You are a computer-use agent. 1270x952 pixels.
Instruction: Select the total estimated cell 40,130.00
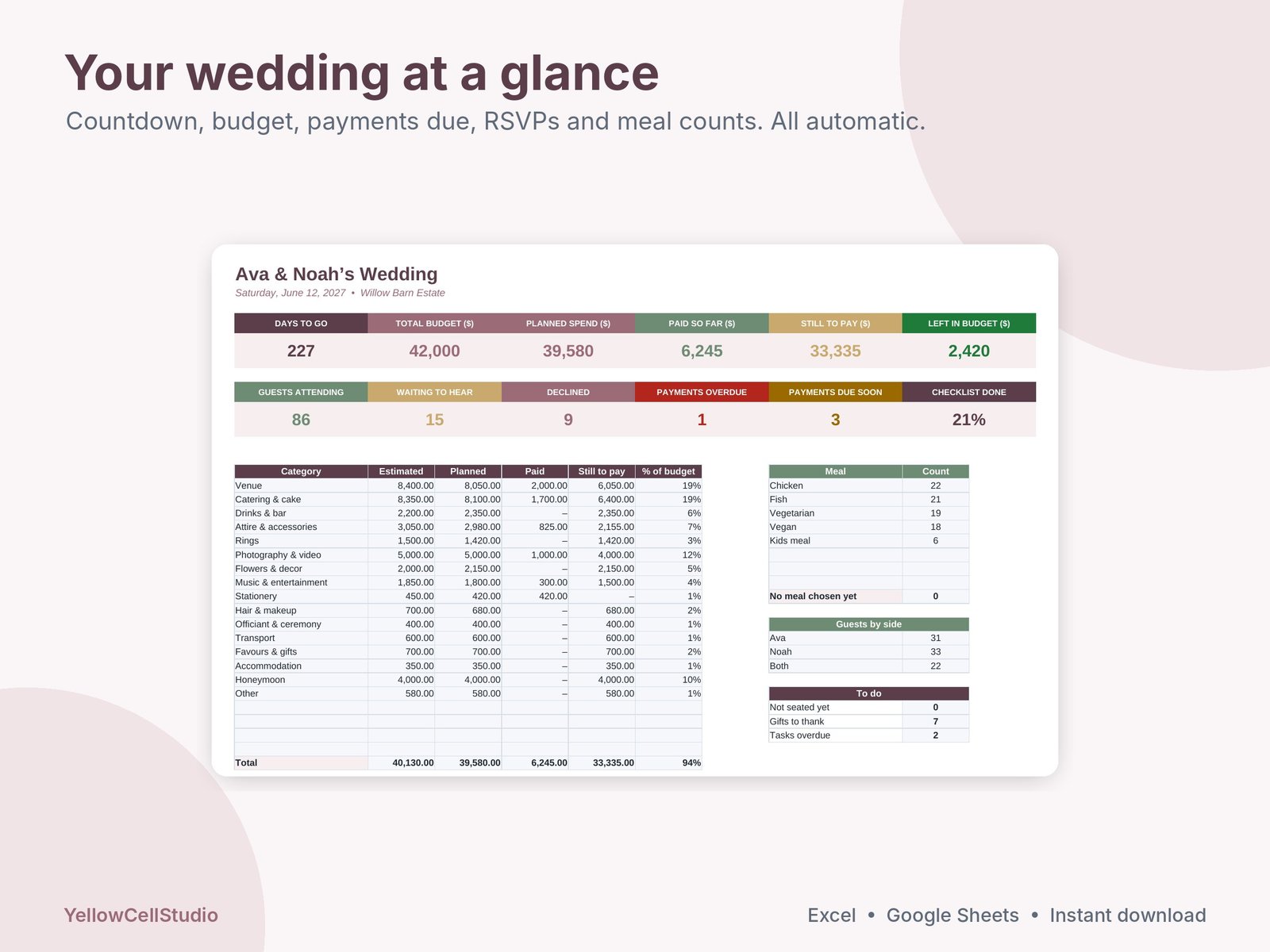pyautogui.click(x=401, y=763)
